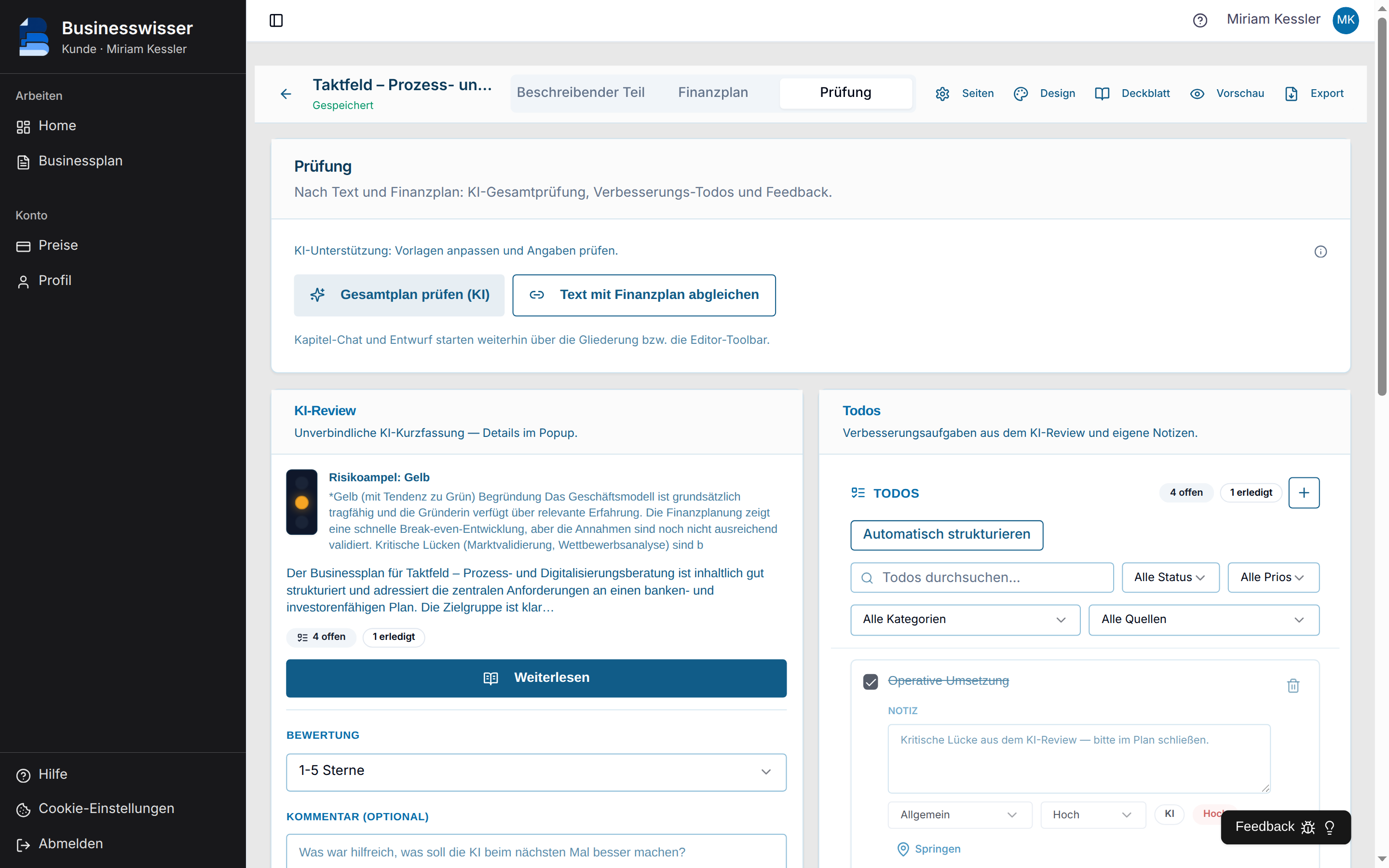Open the help question mark icon
Image resolution: width=1389 pixels, height=868 pixels.
click(1199, 21)
